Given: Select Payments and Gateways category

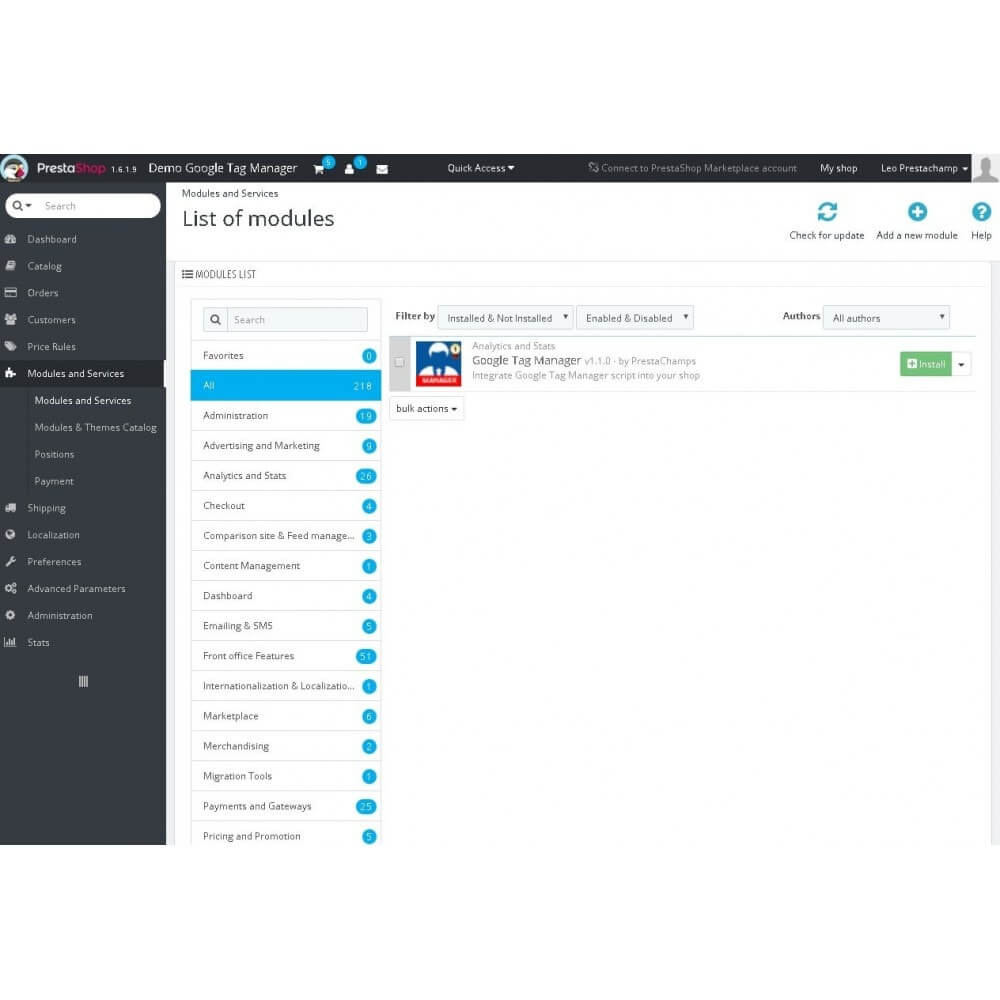Looking at the screenshot, I should [286, 806].
